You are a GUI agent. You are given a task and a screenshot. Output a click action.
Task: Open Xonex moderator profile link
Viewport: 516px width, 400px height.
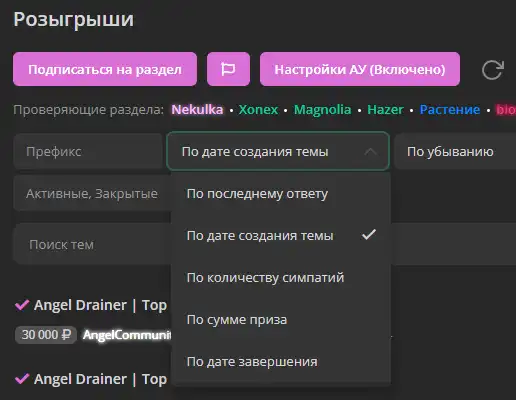click(x=258, y=109)
